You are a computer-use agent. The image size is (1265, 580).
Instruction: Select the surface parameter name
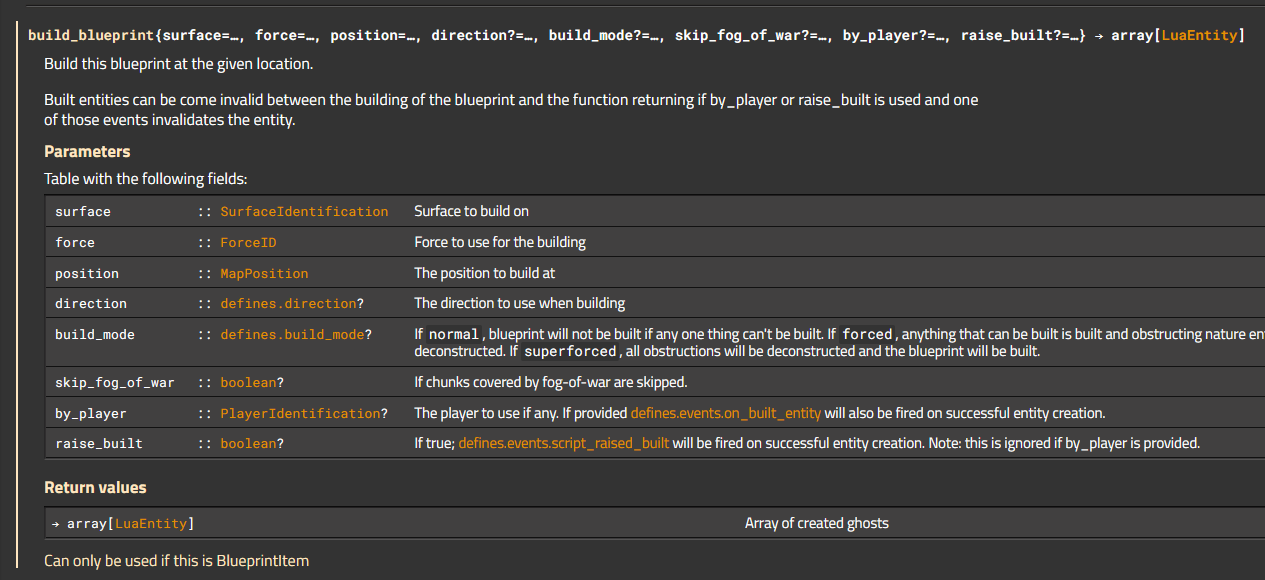[83, 212]
